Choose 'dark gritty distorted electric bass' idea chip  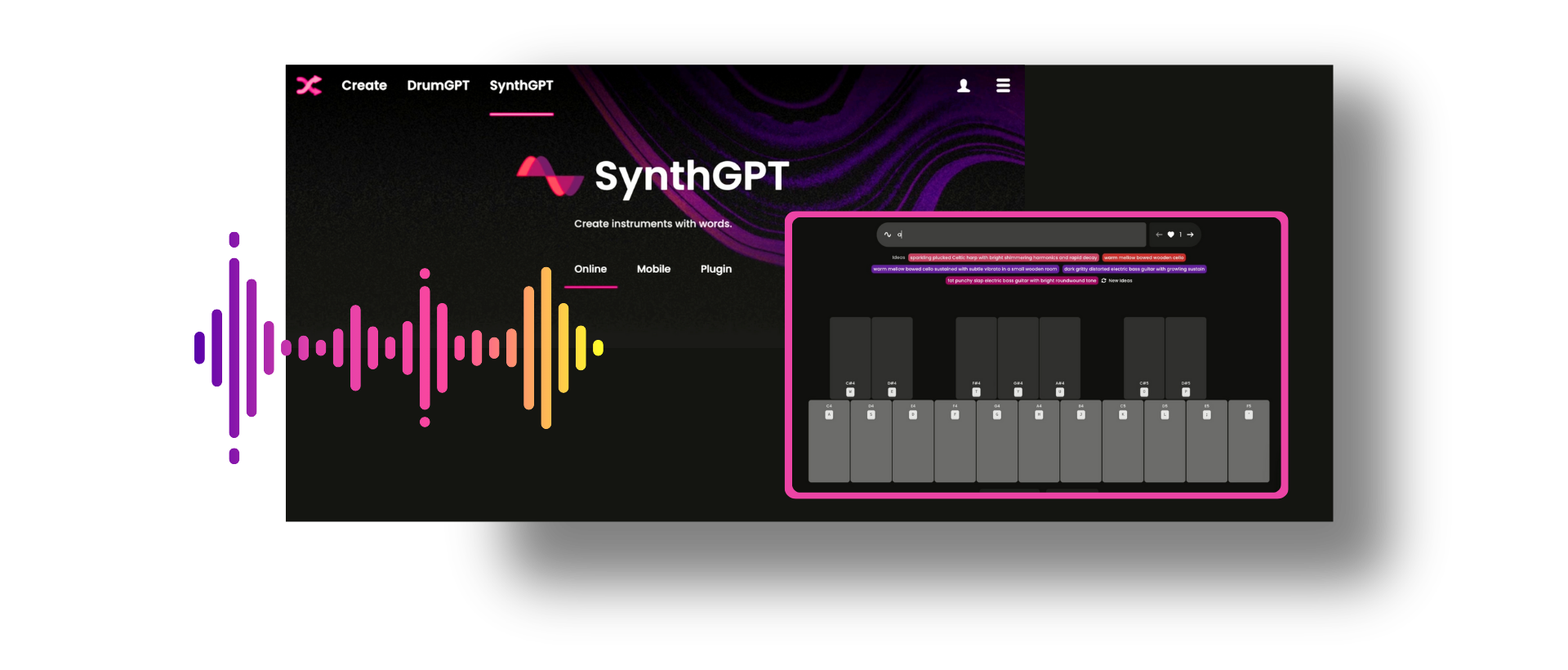pyautogui.click(x=1134, y=269)
